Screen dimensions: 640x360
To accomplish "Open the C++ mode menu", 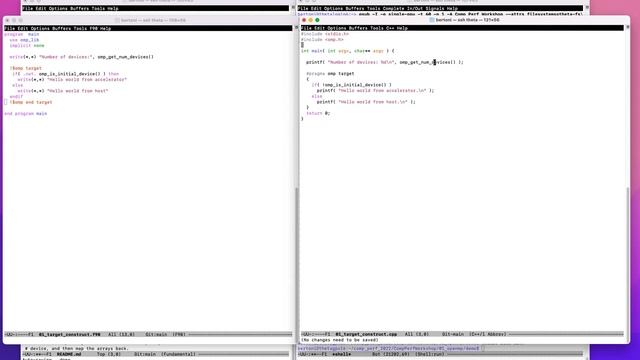I will (x=390, y=28).
